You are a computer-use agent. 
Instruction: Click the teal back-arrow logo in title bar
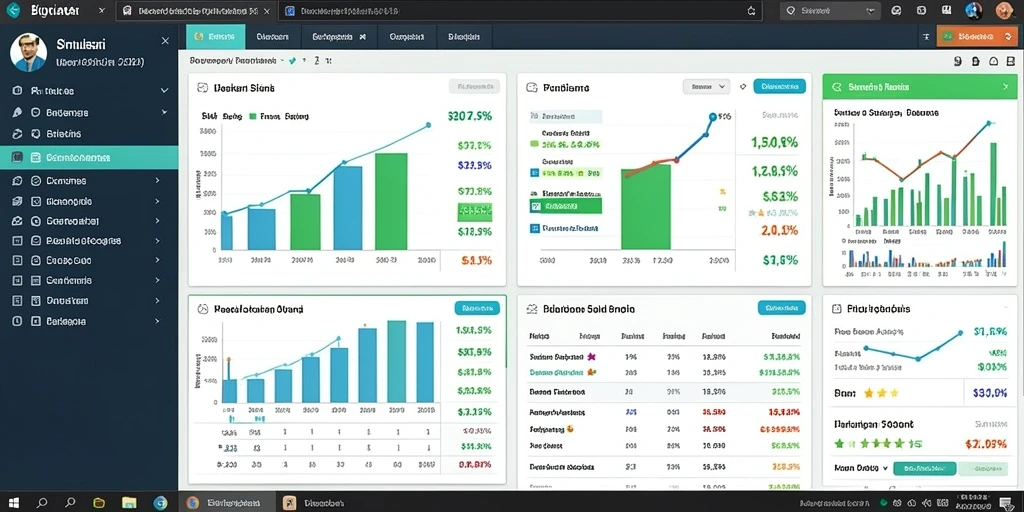(x=12, y=10)
